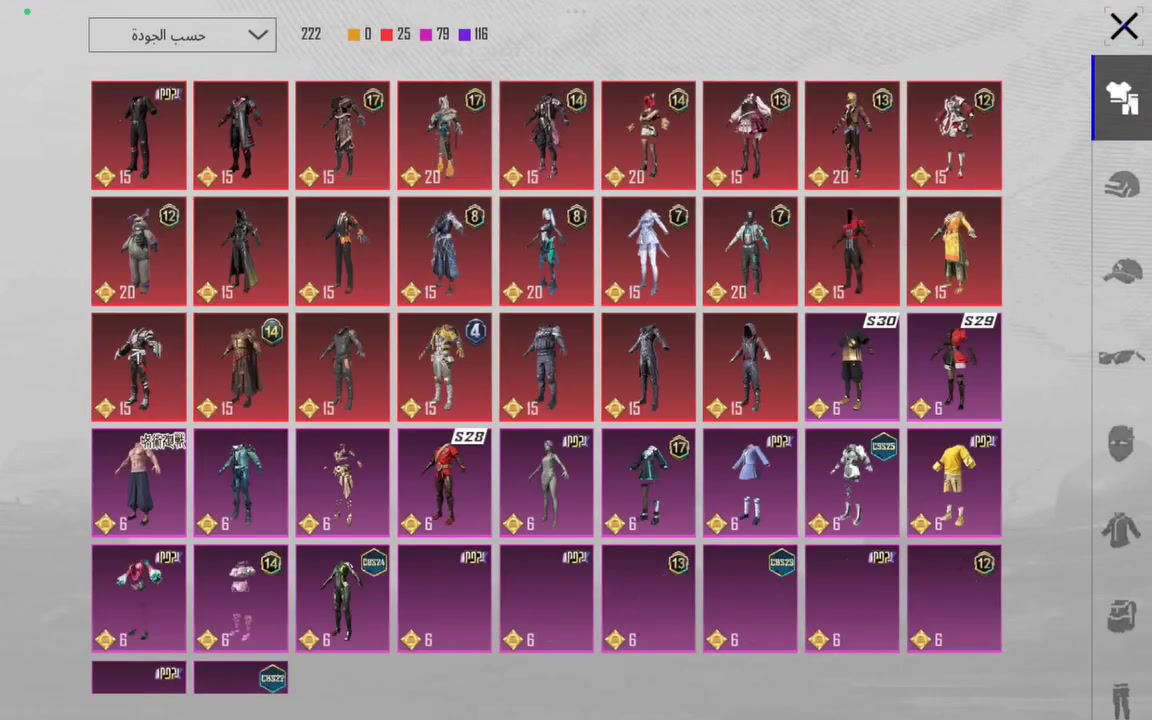This screenshot has width=1152, height=720.
Task: Select the dark teal outfit with badge 7
Action: [x=750, y=251]
